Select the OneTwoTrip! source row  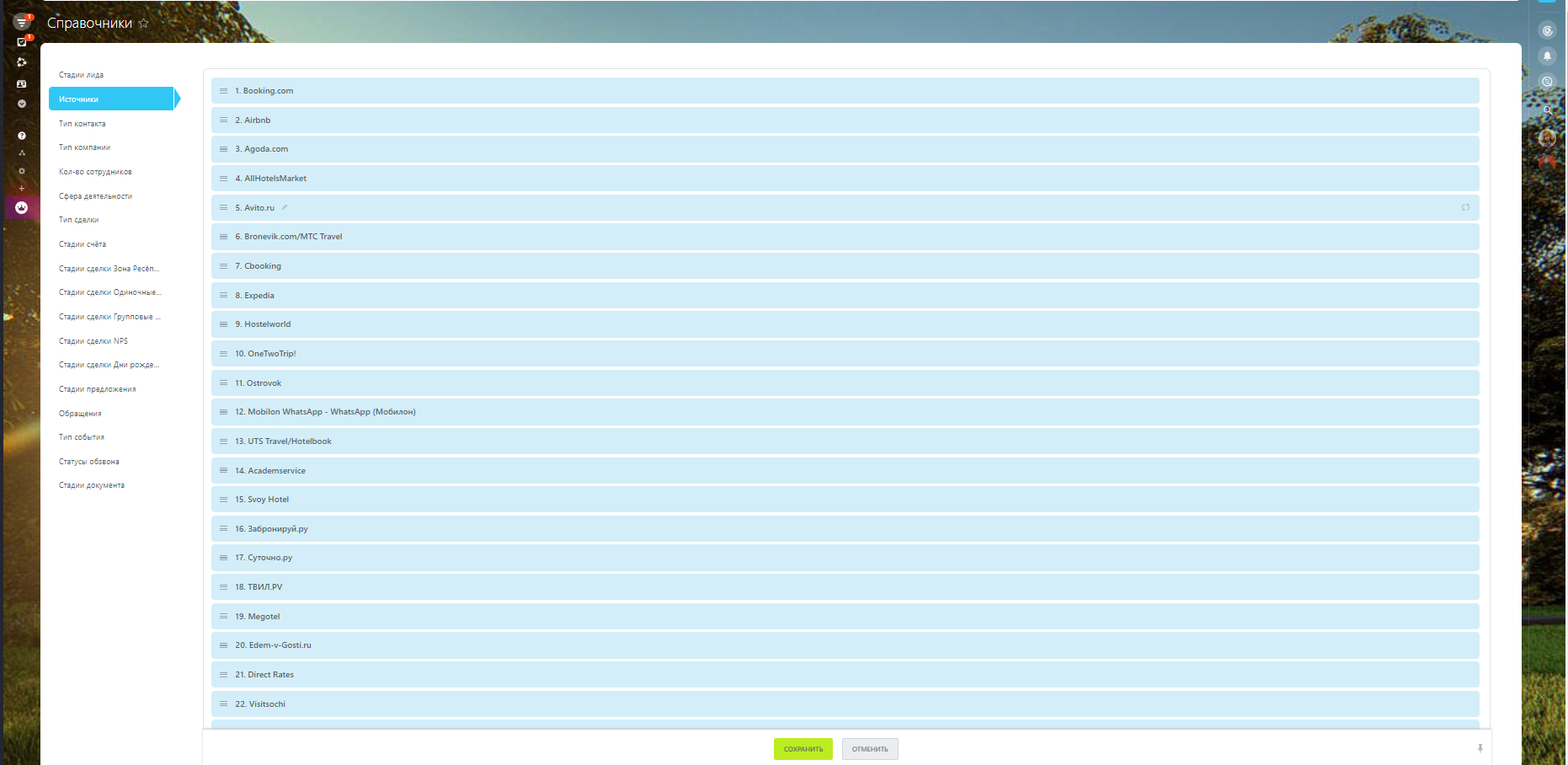click(x=845, y=354)
